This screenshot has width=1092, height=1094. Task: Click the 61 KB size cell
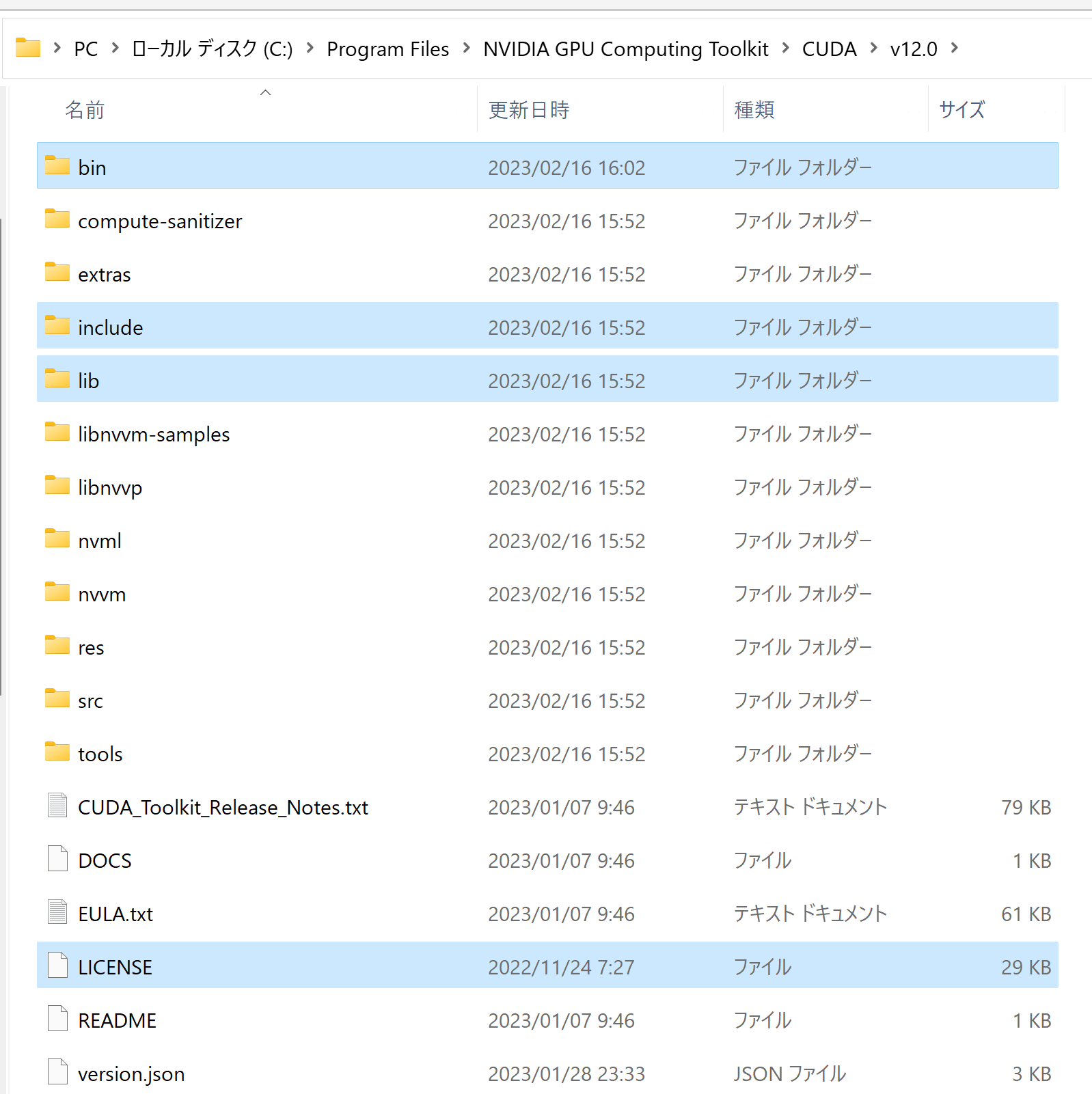point(1026,914)
